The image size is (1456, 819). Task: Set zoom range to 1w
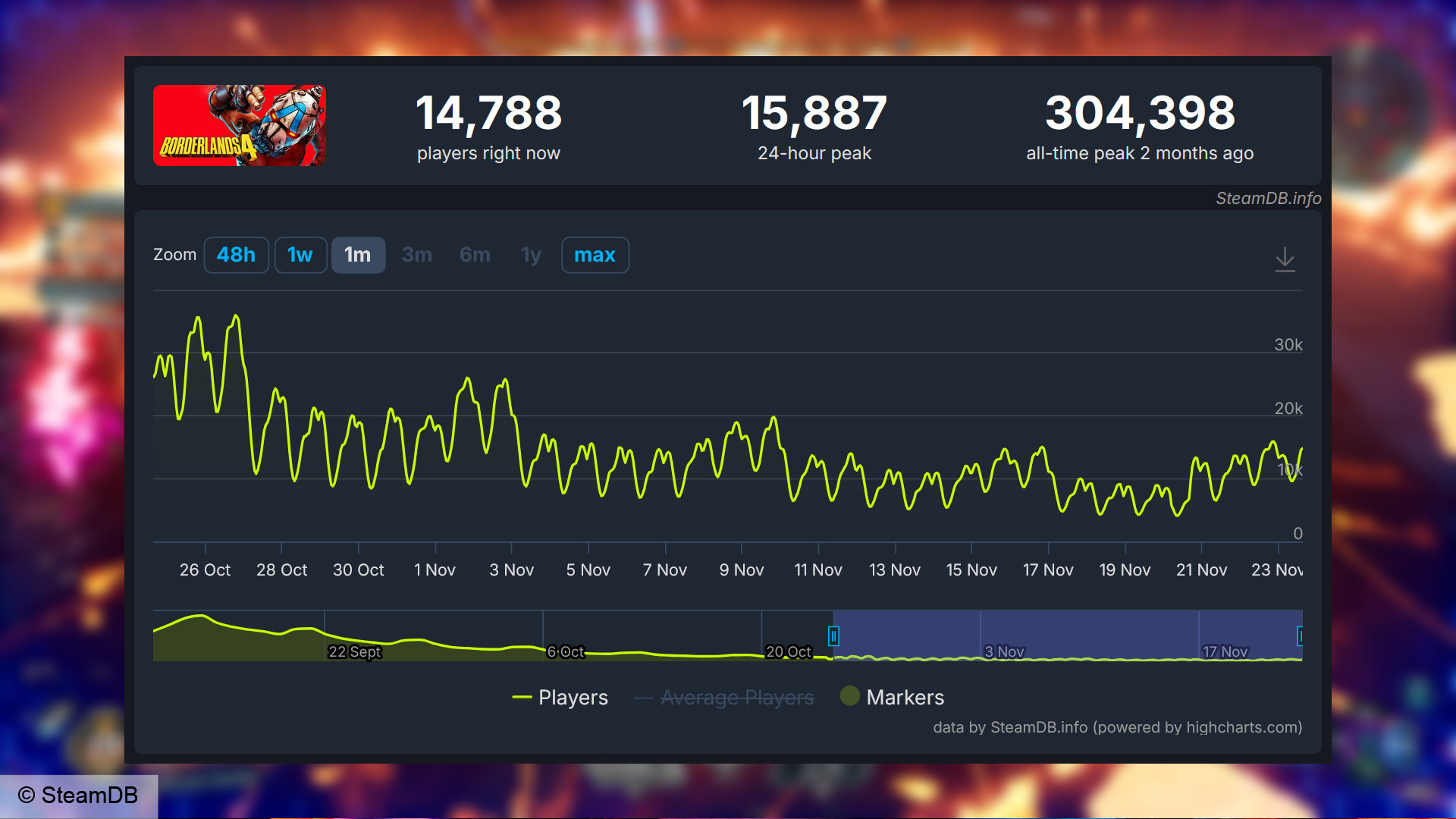(x=300, y=255)
